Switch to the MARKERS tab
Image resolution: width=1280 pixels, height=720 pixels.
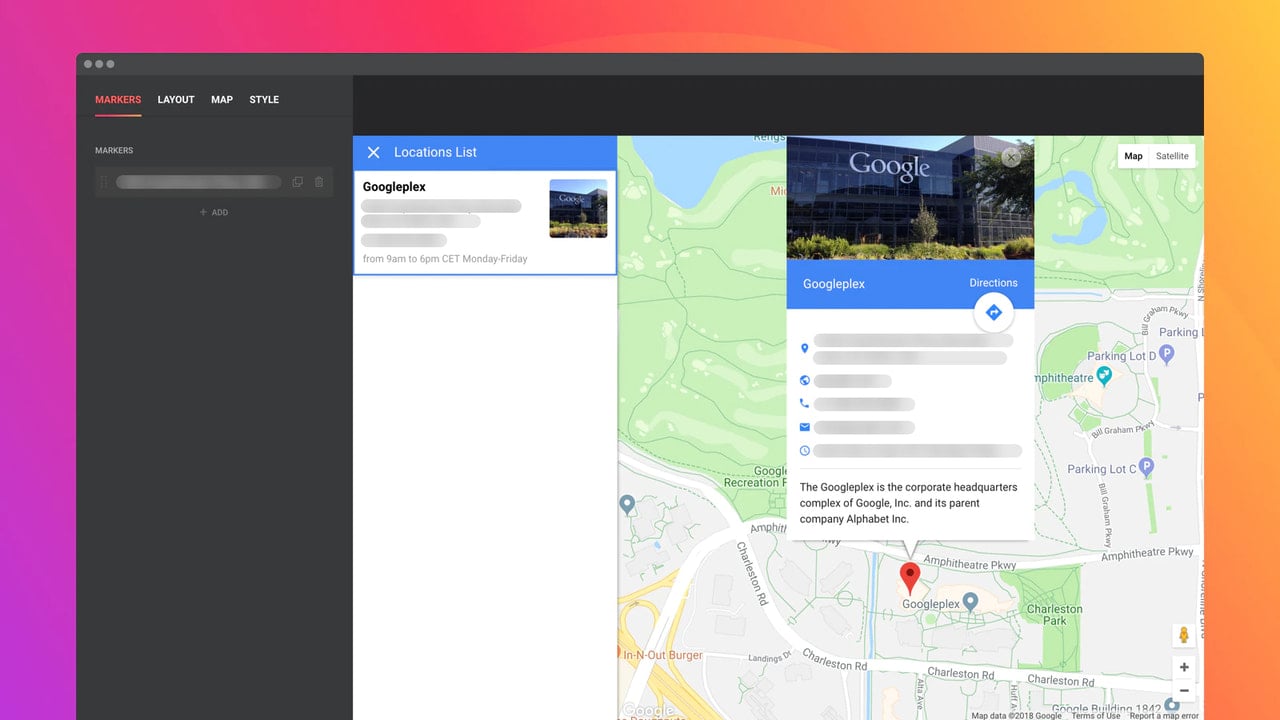118,100
